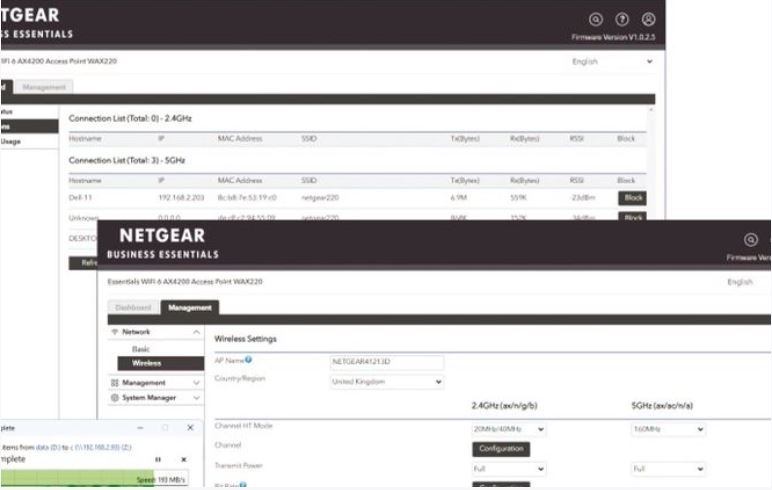
Task: Click -23dBm RSSI value
Action: (x=583, y=197)
